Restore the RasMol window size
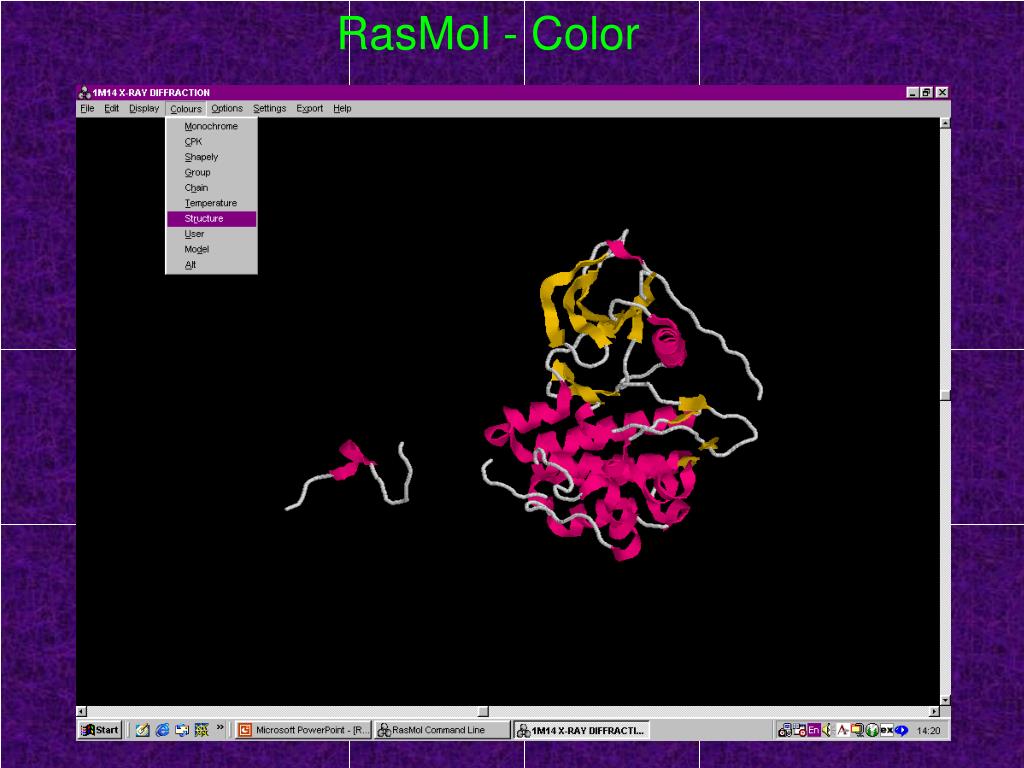Viewport: 1024px width, 768px height. 926,93
